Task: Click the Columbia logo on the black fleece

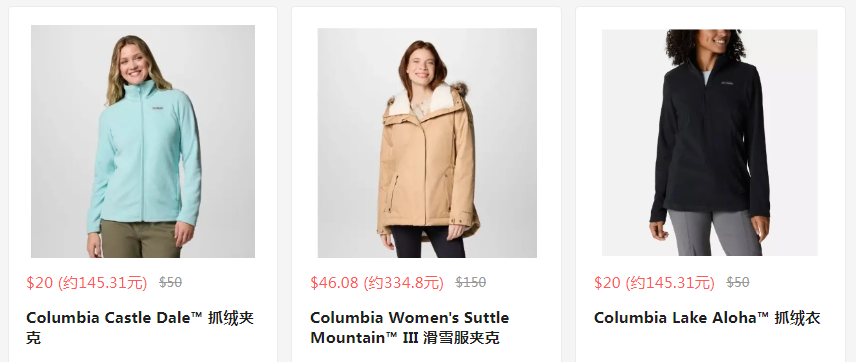Action: [x=727, y=83]
